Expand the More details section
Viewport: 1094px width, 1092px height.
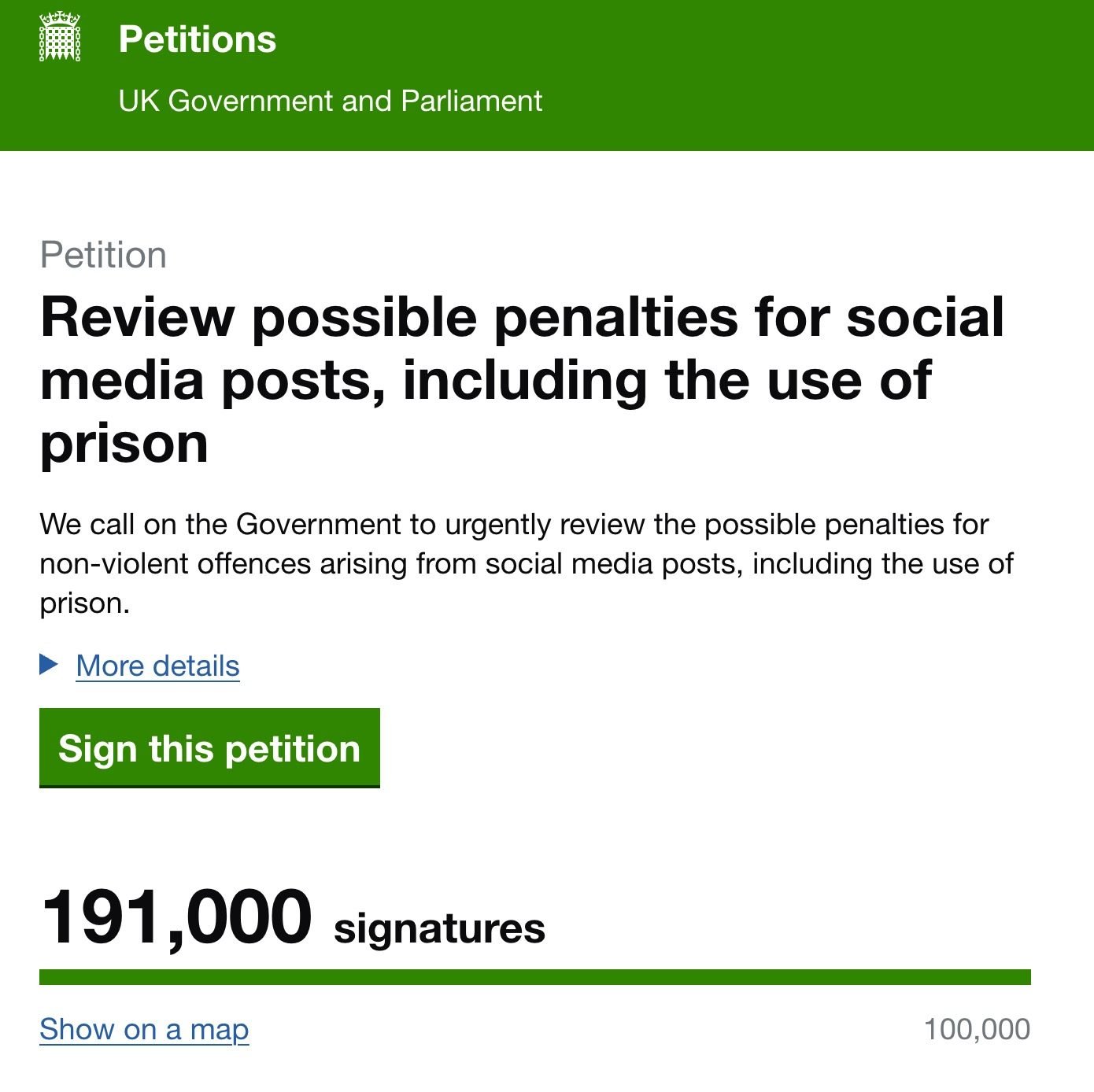157,666
